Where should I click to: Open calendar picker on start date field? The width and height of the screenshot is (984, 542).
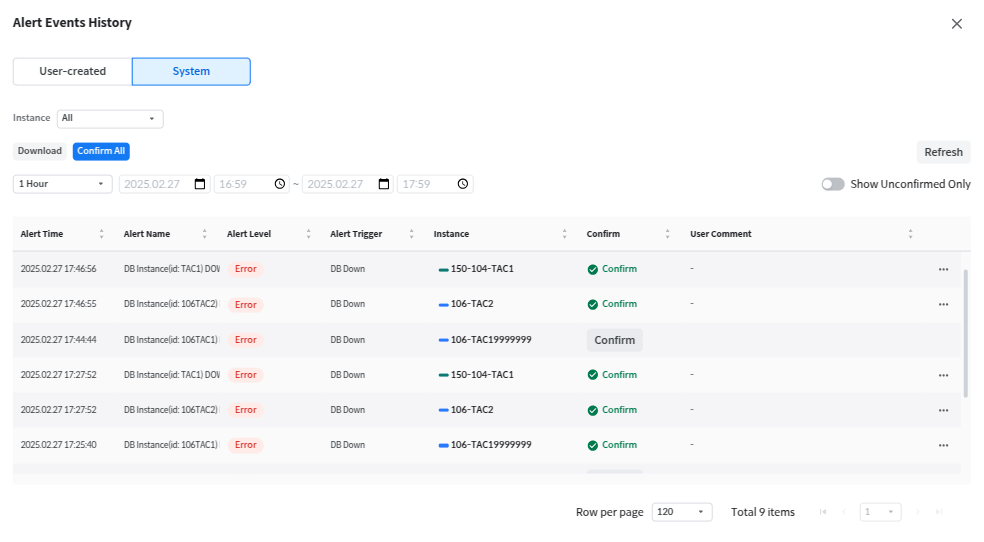200,184
